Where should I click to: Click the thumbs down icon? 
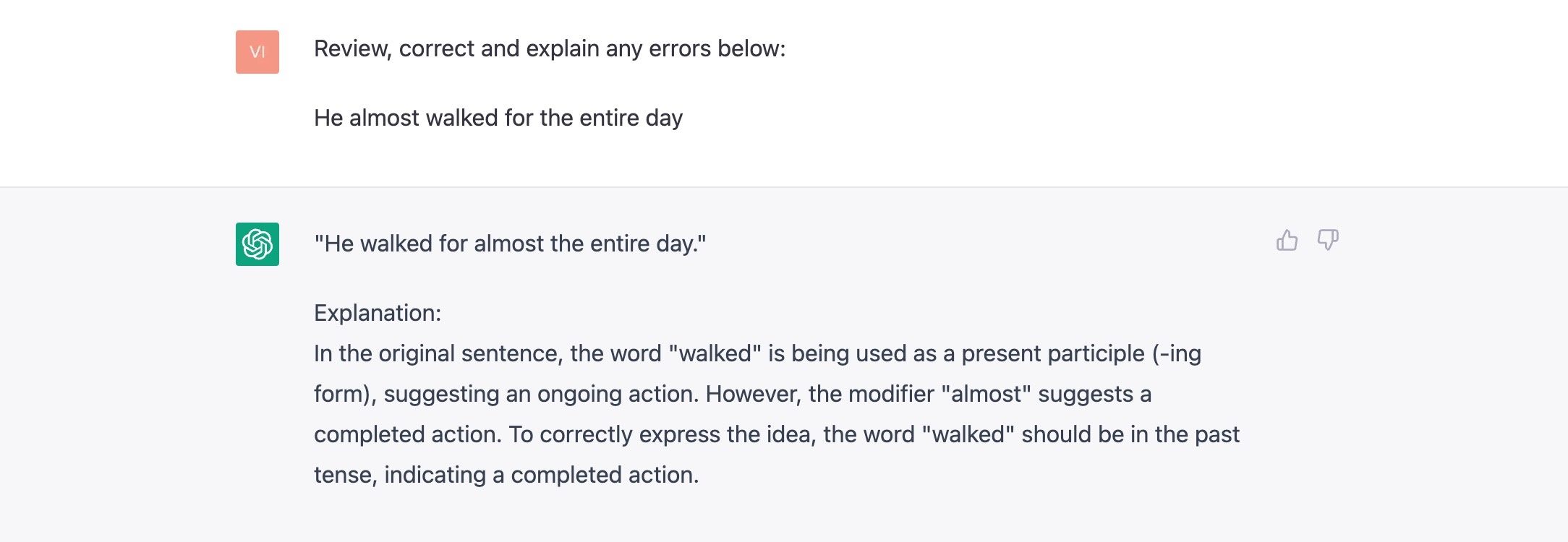pyautogui.click(x=1328, y=240)
